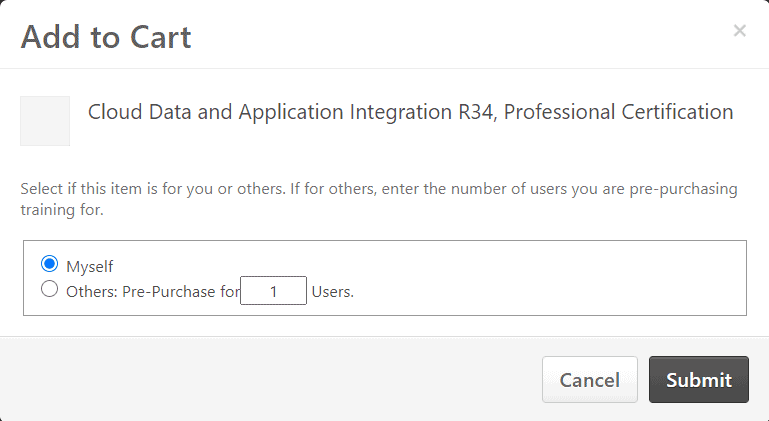Choose the Others Pre-Purchase radio option
Viewport: 769px width, 421px height.
click(x=50, y=289)
